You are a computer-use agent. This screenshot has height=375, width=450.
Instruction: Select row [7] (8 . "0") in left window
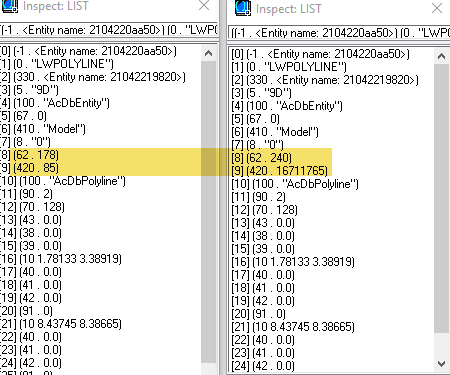click(x=25, y=142)
